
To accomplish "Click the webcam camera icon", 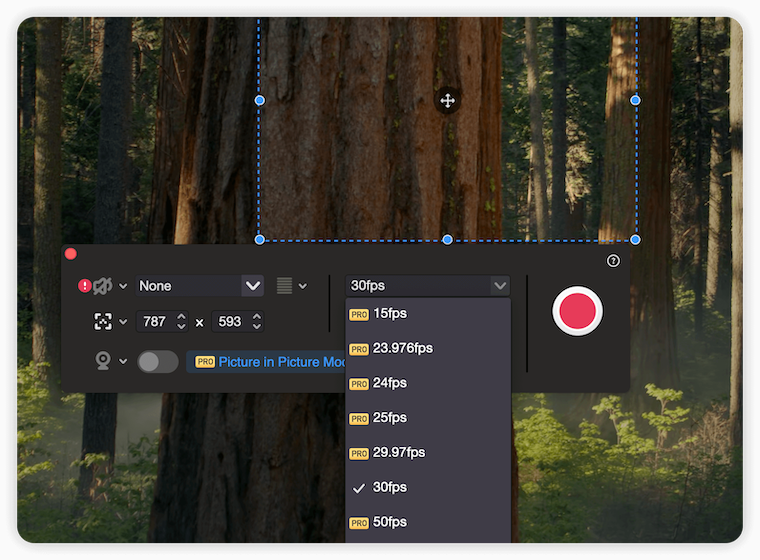I will (x=102, y=361).
